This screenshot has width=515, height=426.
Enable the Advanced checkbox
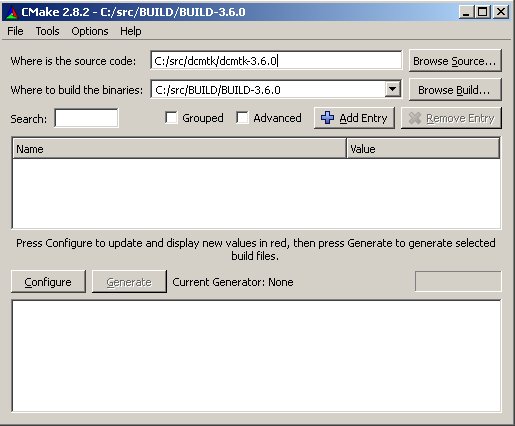pyautogui.click(x=242, y=118)
